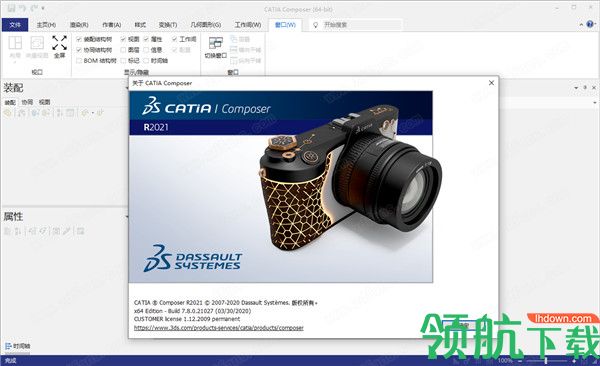Toggle the 视图 checkbox in show/hide group

point(123,39)
